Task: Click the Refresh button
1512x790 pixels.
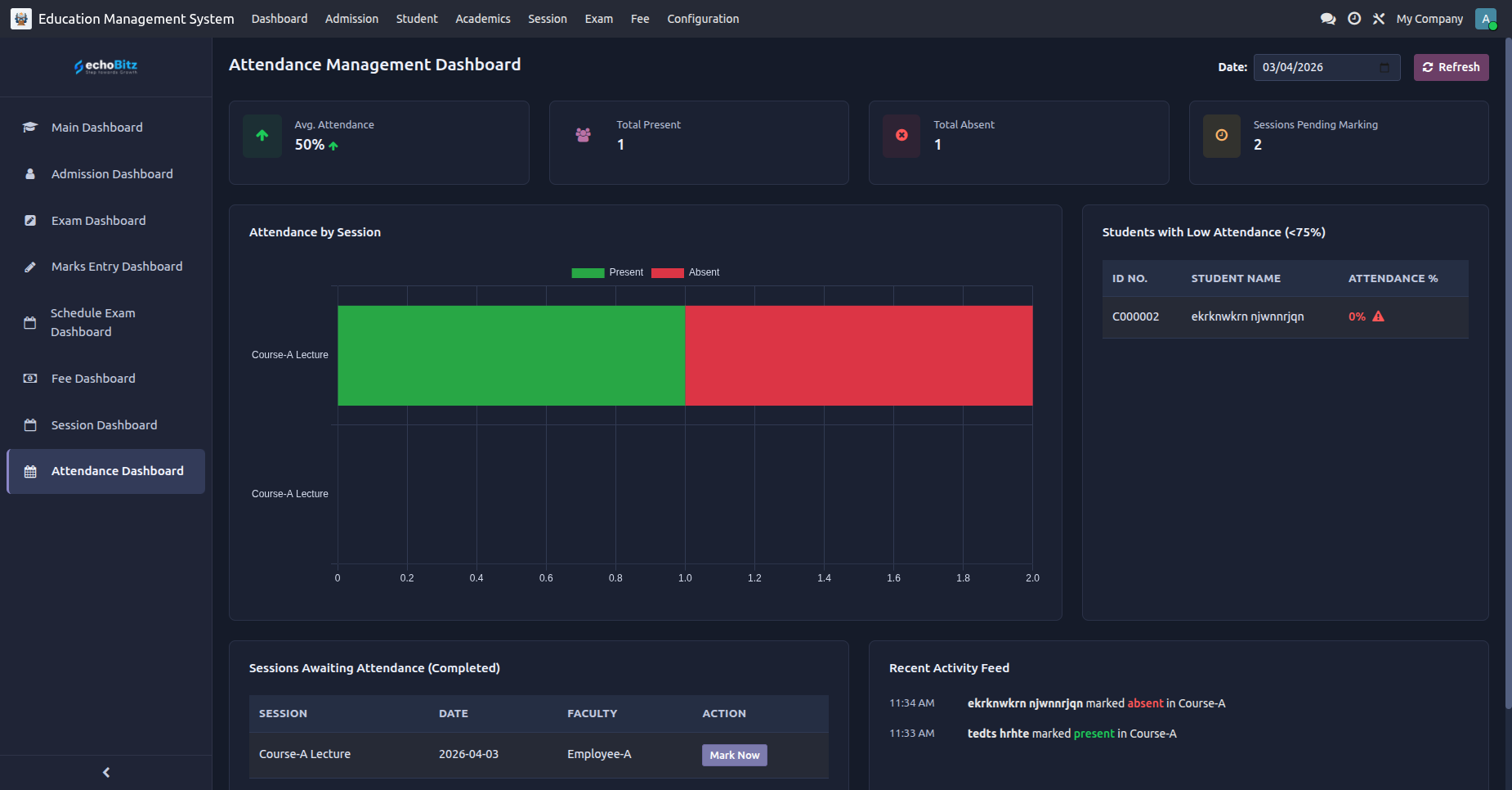Action: tap(1451, 67)
